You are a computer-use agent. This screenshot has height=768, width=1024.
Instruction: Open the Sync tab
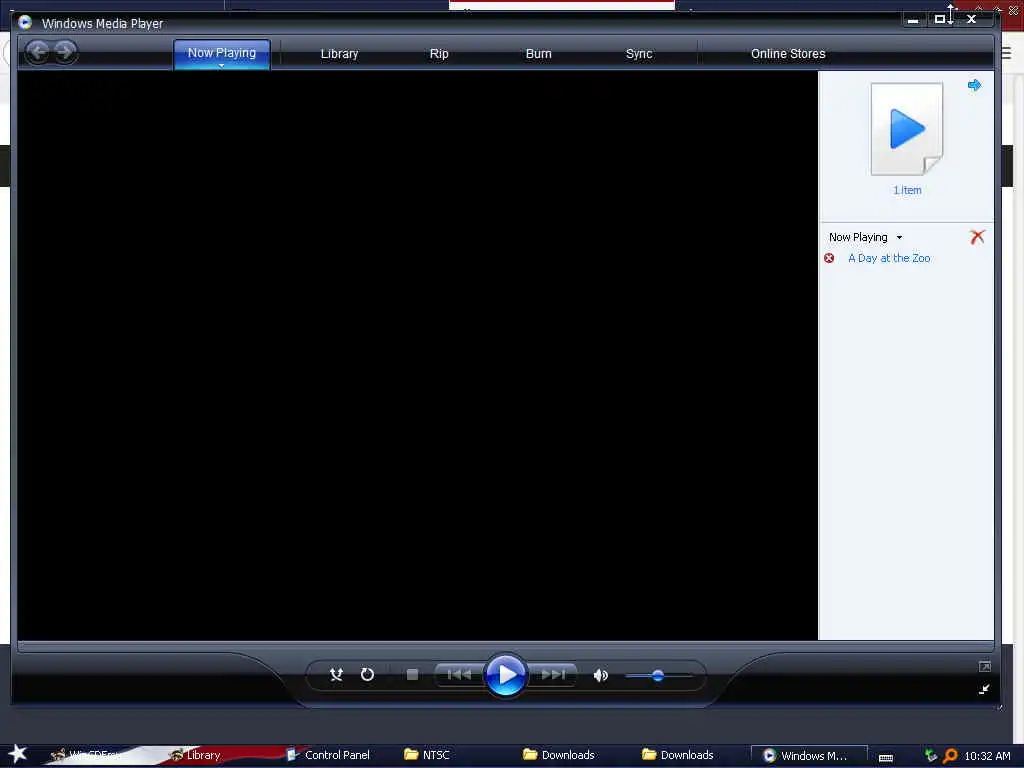tap(639, 54)
